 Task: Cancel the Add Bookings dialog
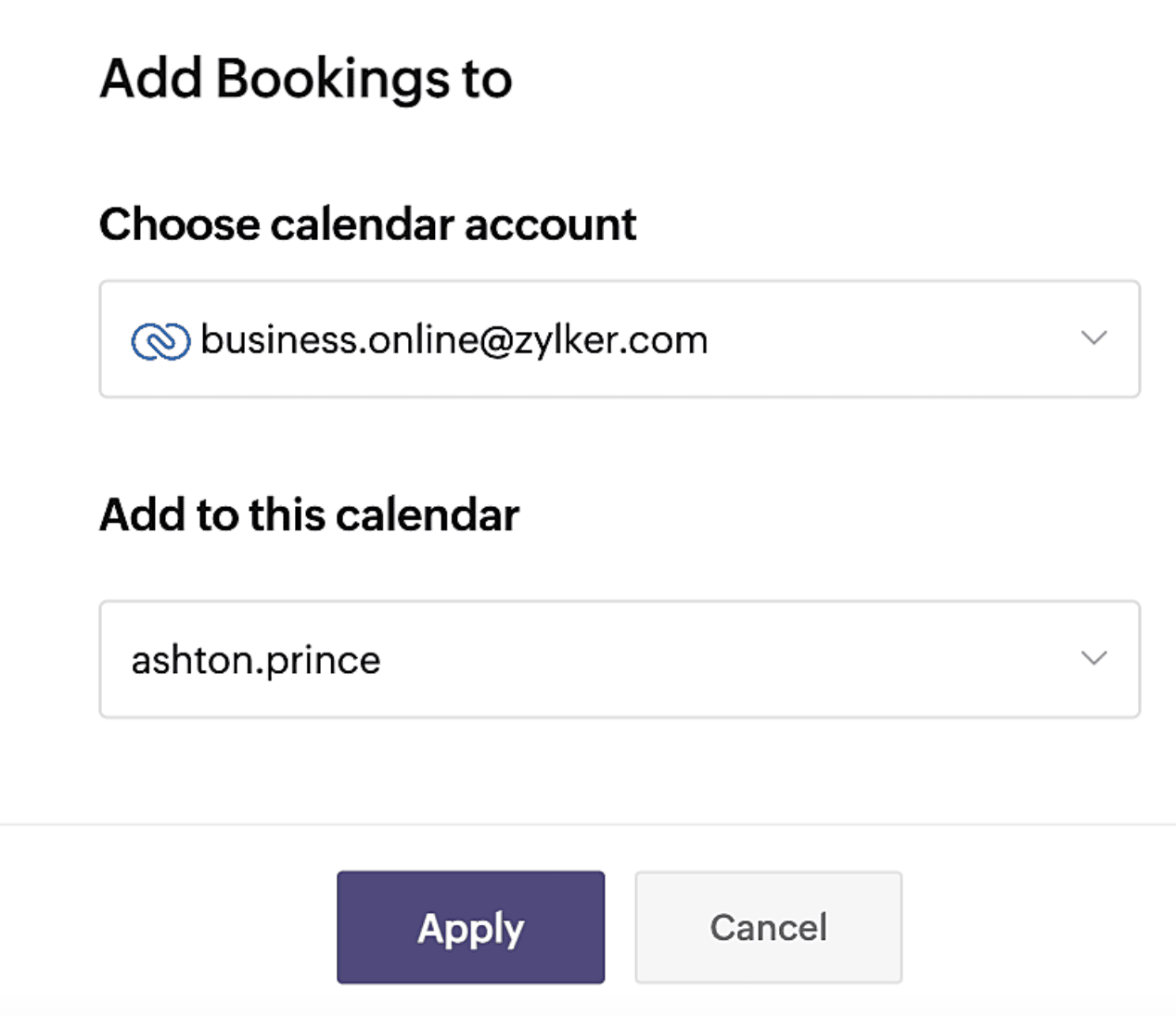coord(768,927)
